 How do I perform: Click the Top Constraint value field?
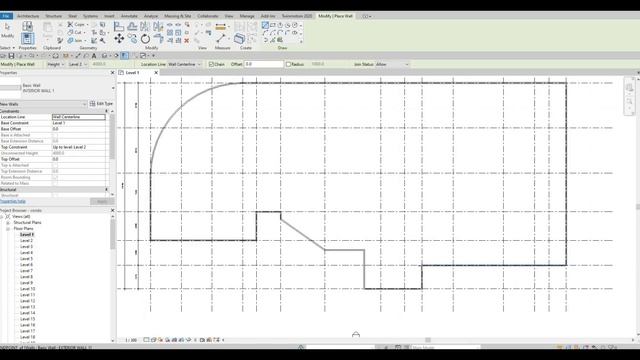click(x=79, y=147)
